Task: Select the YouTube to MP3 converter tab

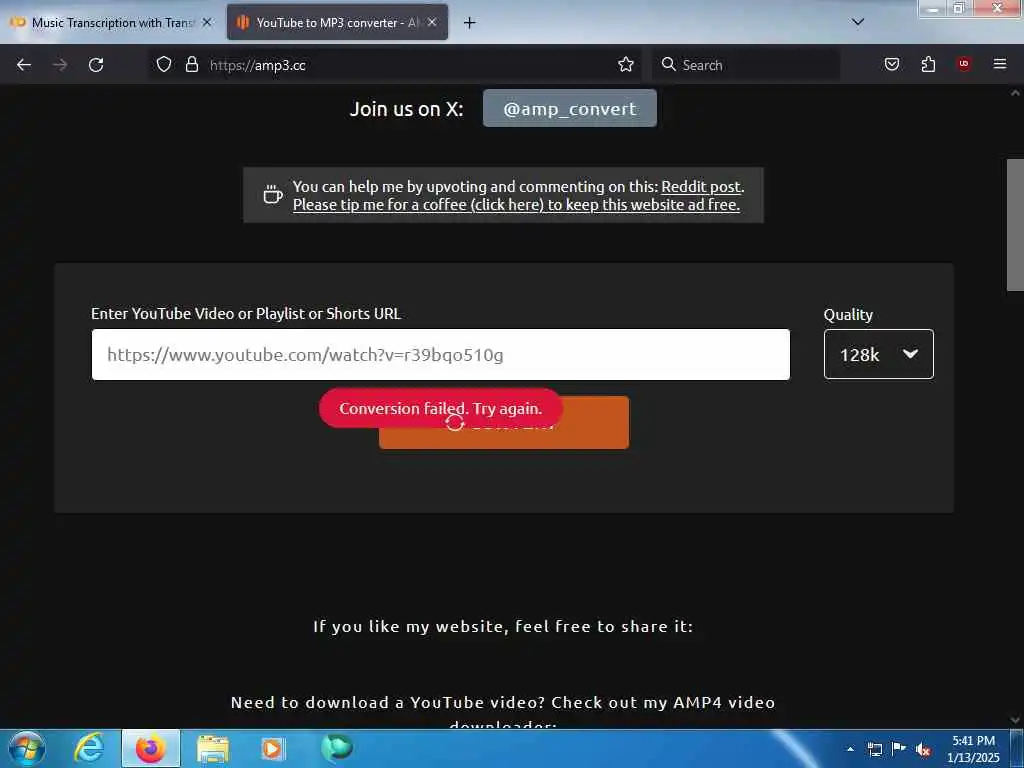Action: click(x=337, y=22)
